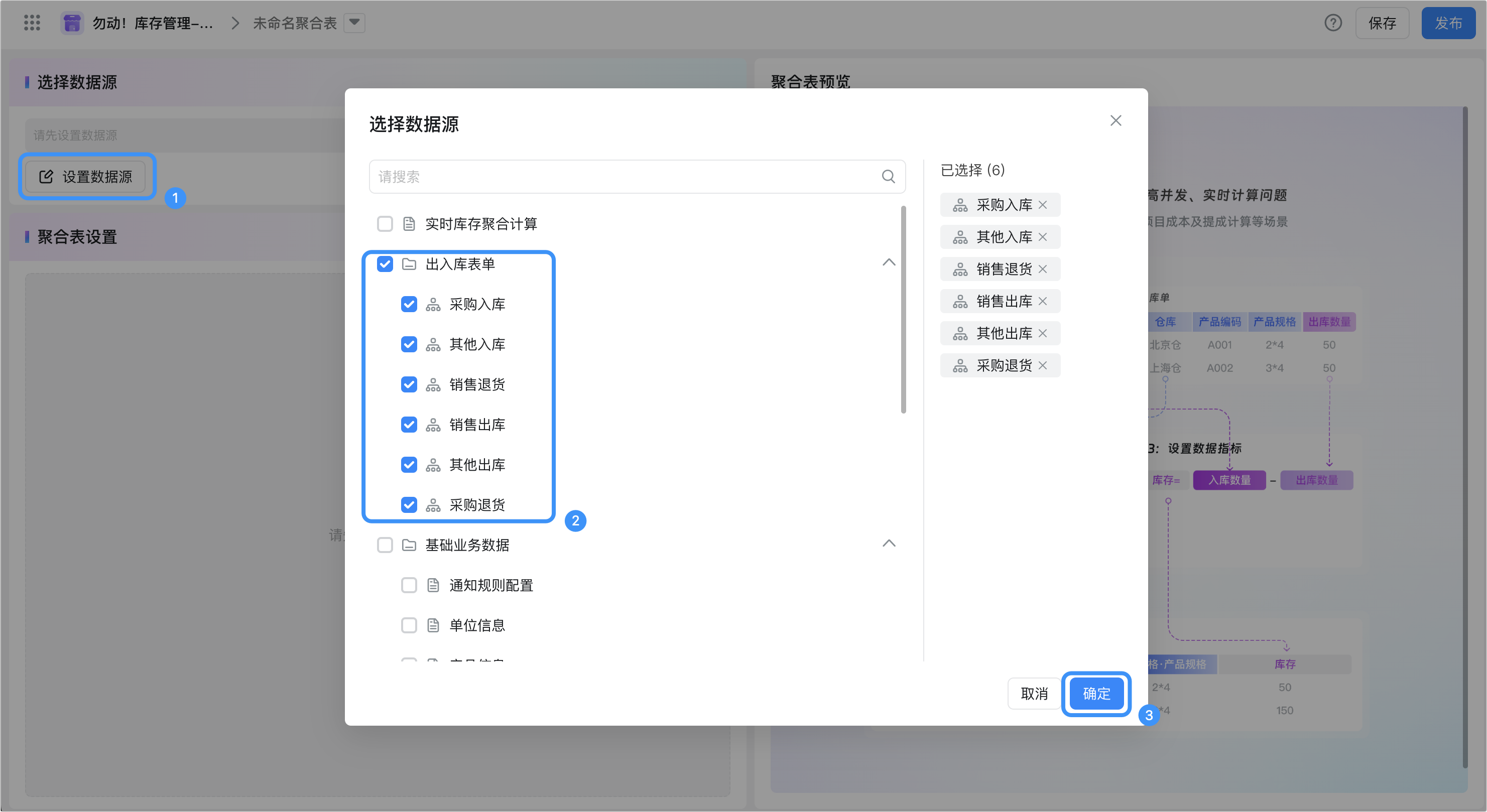Viewport: 1487px width, 812px height.
Task: Click the data source list scrollbar
Action: pos(904,309)
